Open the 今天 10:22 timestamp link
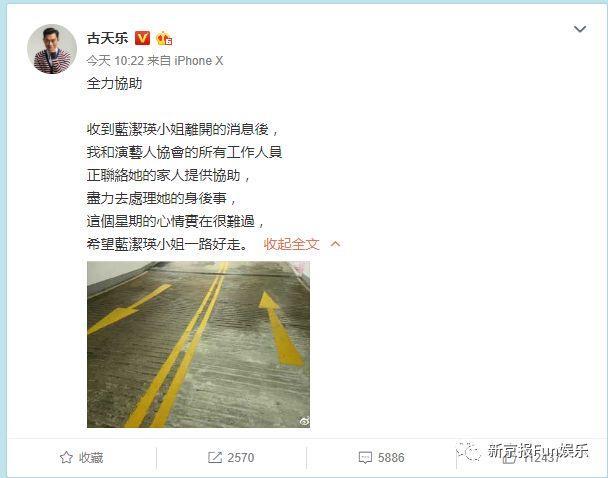This screenshot has width=608, height=478. pos(115,60)
